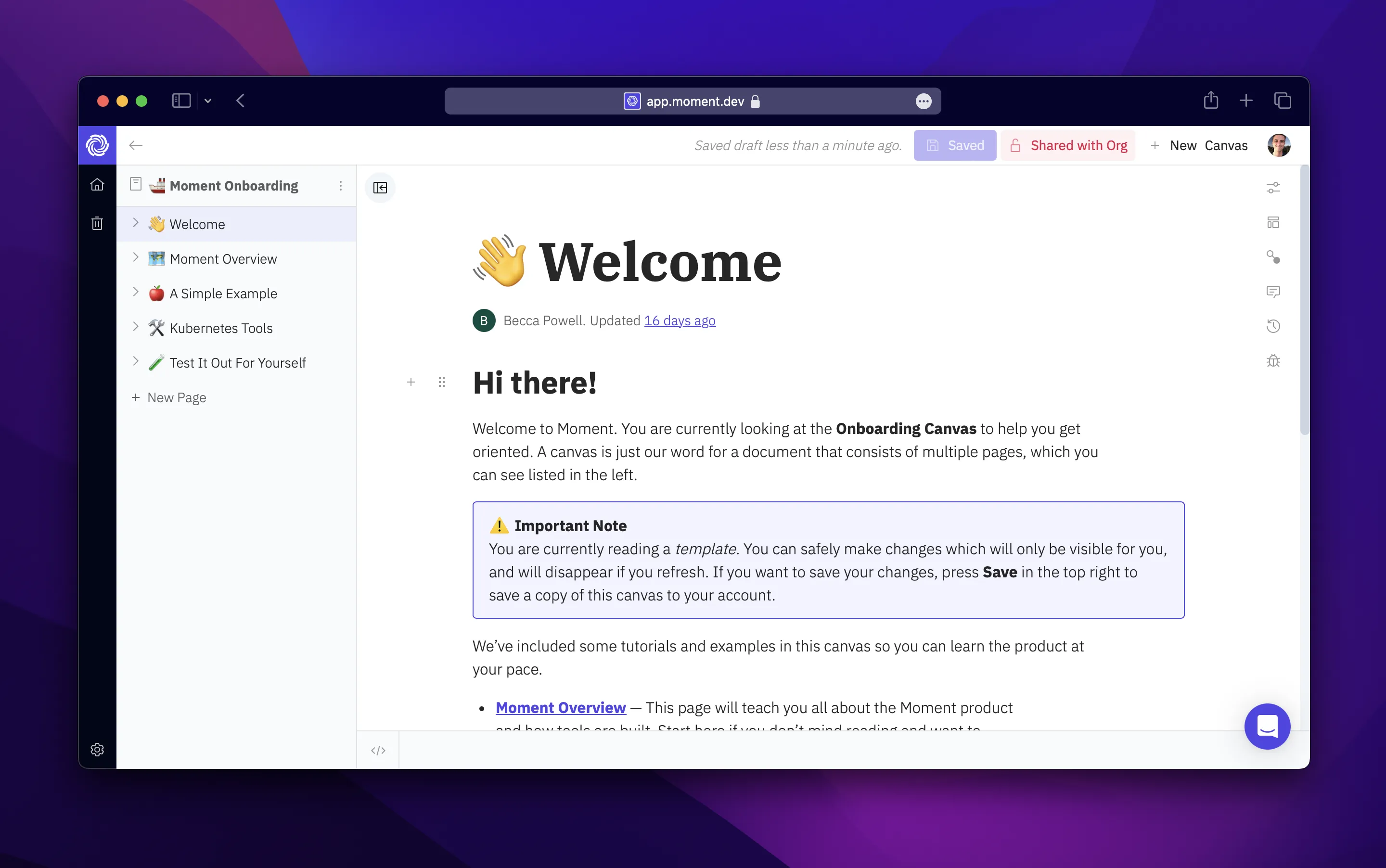Add a New Page
Image resolution: width=1386 pixels, height=868 pixels.
click(x=168, y=397)
